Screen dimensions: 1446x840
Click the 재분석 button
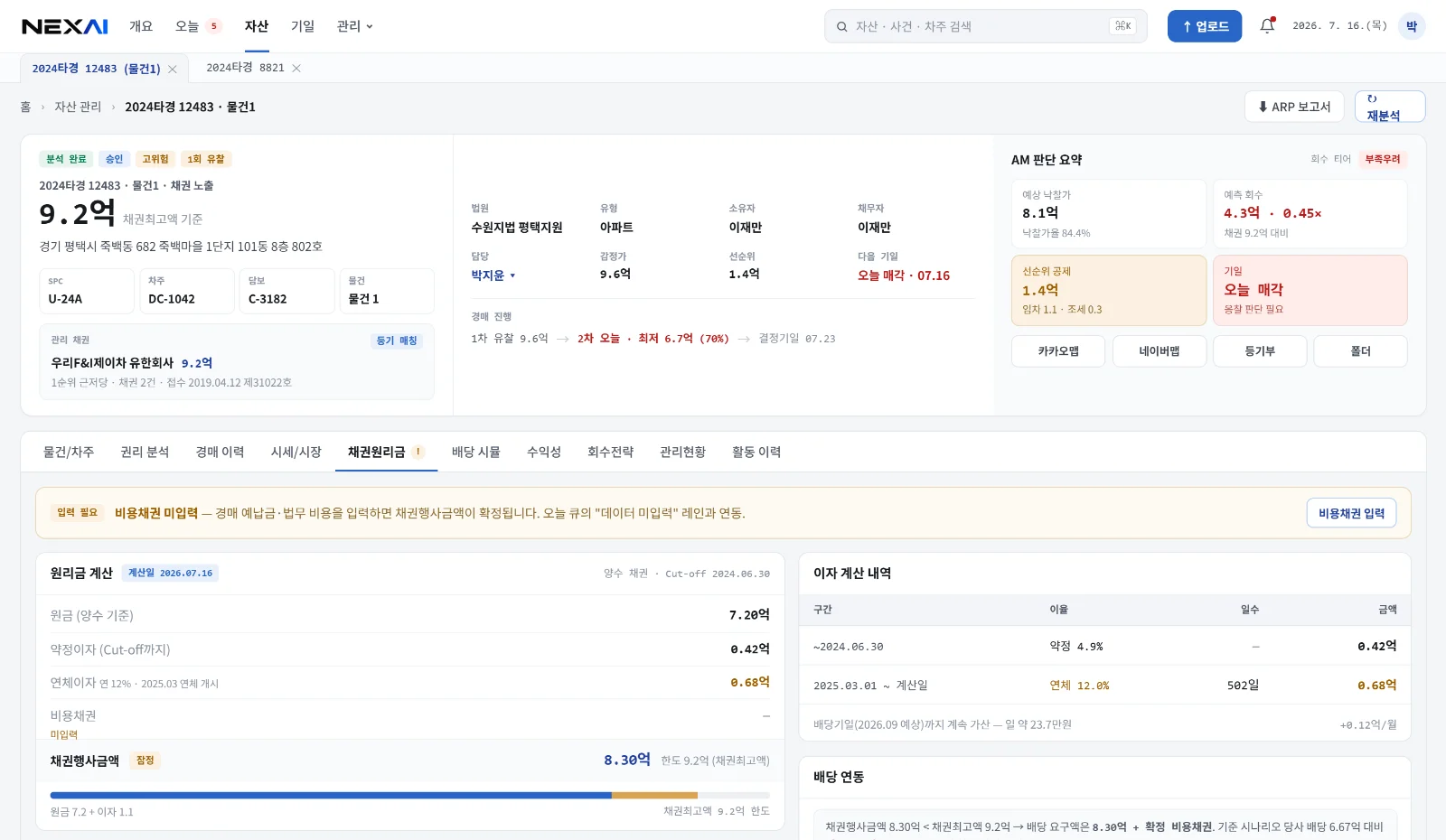coord(1390,107)
